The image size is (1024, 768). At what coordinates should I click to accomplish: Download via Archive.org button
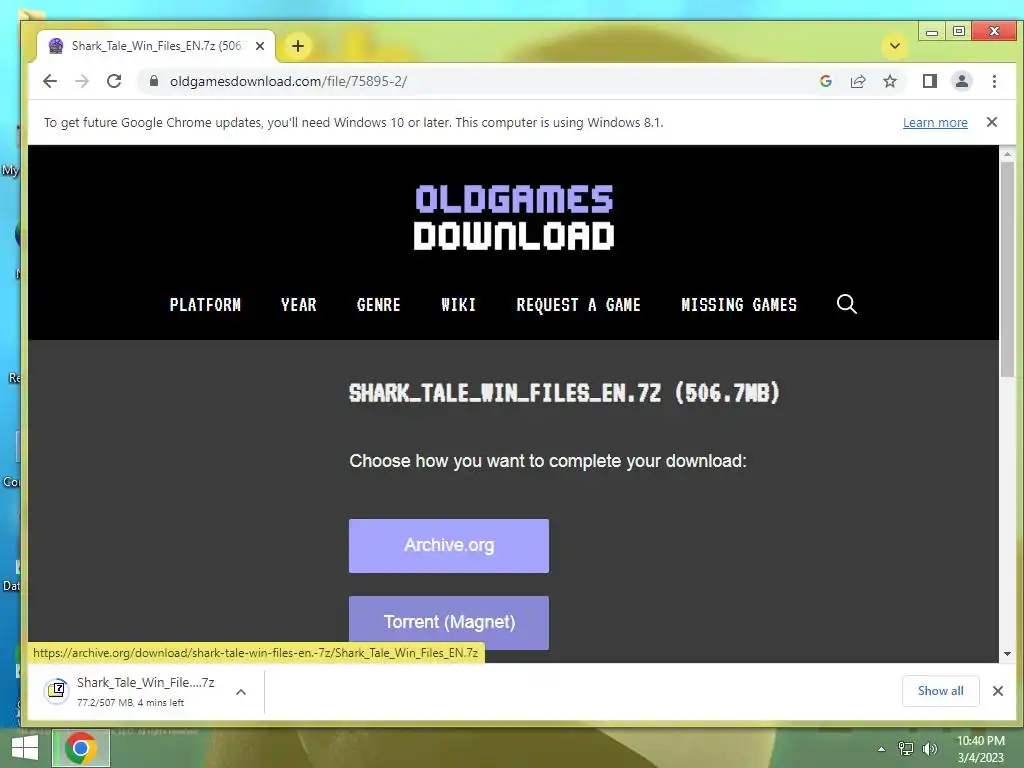(x=449, y=546)
